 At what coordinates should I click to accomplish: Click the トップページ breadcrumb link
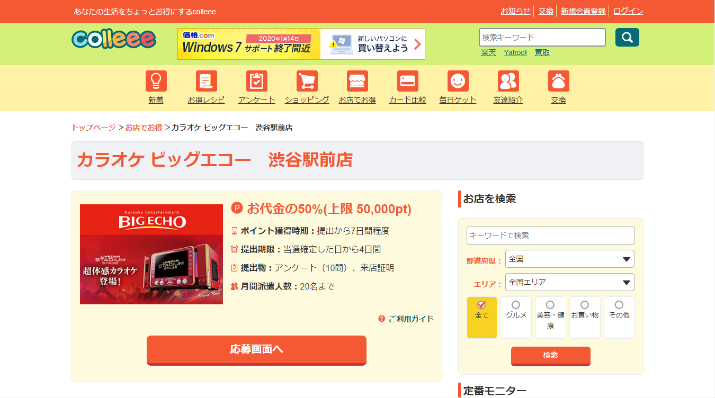coord(93,128)
